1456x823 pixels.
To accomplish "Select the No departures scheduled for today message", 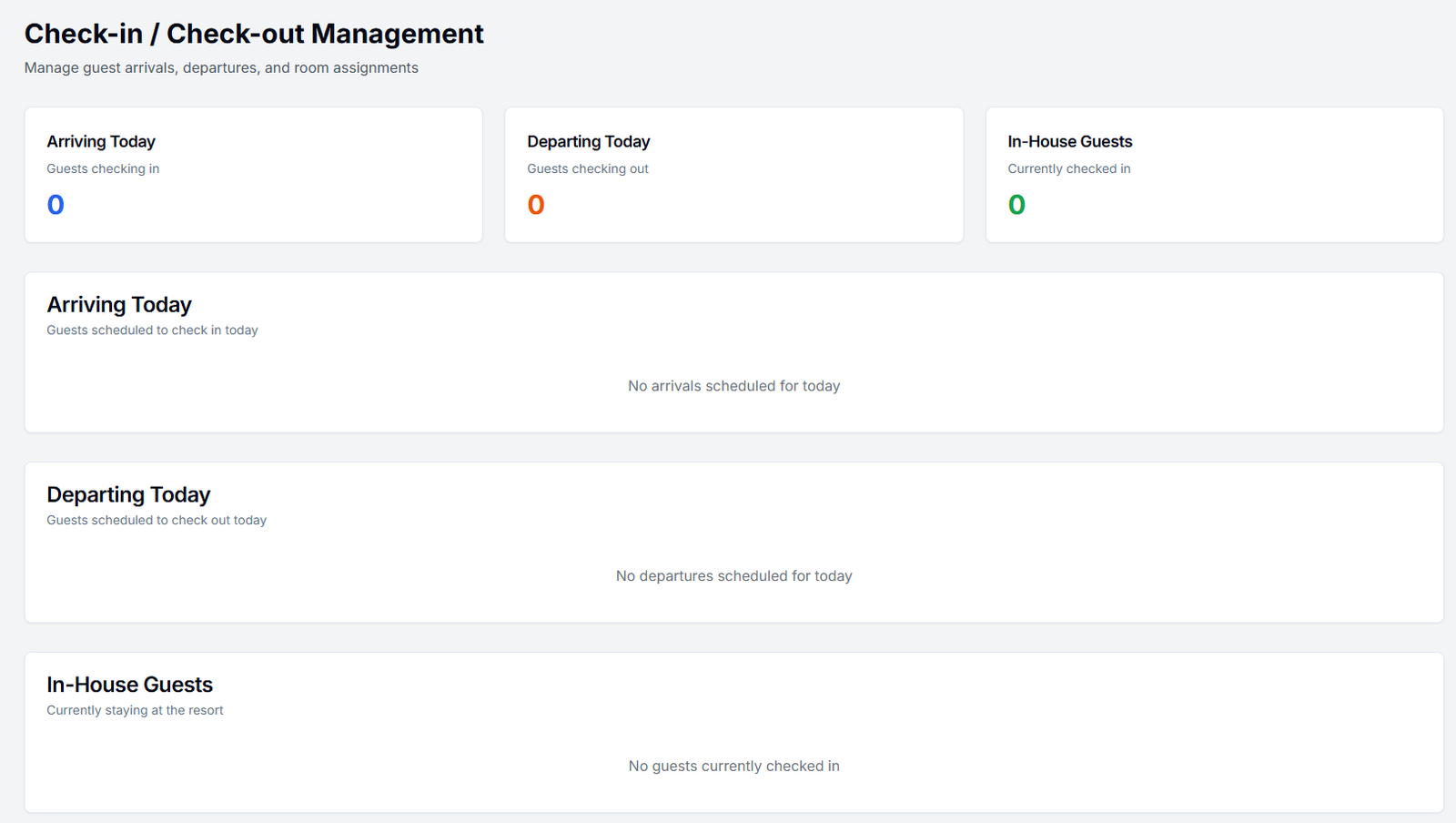I will [733, 575].
